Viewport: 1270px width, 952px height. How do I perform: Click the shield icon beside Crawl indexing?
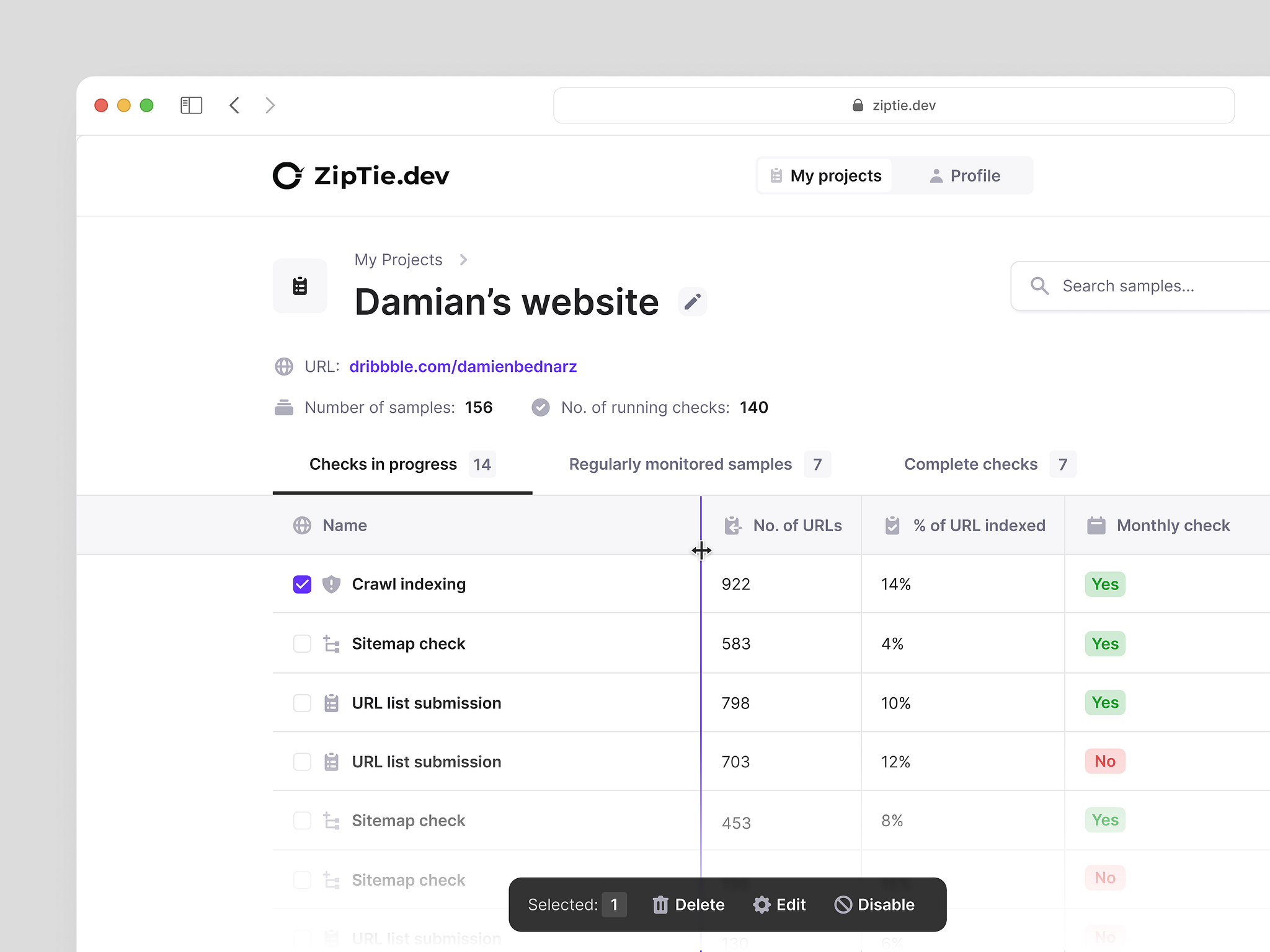331,584
